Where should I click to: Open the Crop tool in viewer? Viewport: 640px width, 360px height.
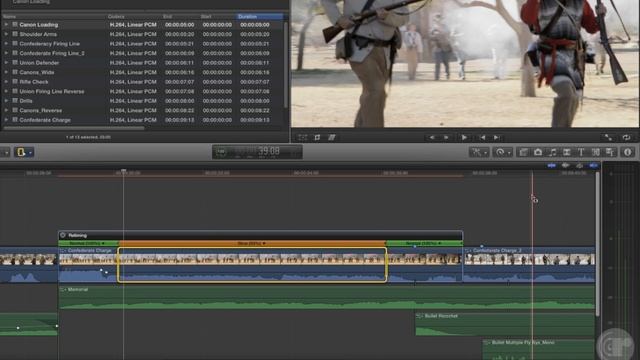pos(317,138)
